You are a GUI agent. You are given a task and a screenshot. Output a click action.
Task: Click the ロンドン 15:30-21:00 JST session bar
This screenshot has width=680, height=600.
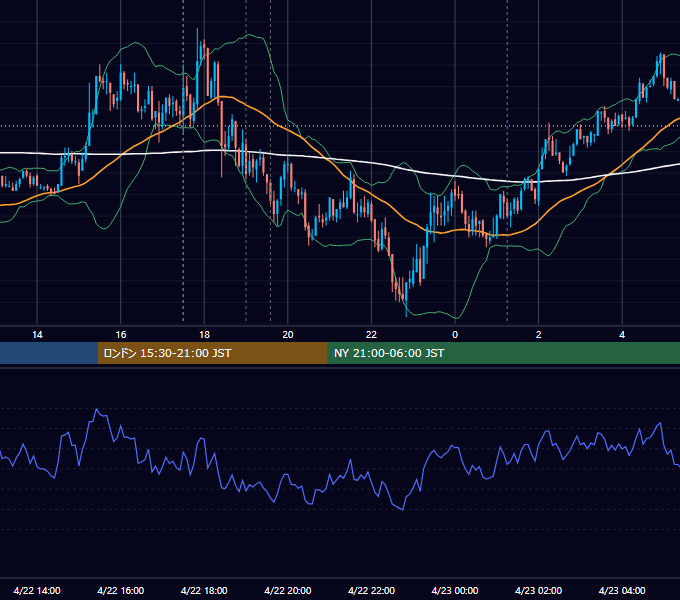pos(212,353)
